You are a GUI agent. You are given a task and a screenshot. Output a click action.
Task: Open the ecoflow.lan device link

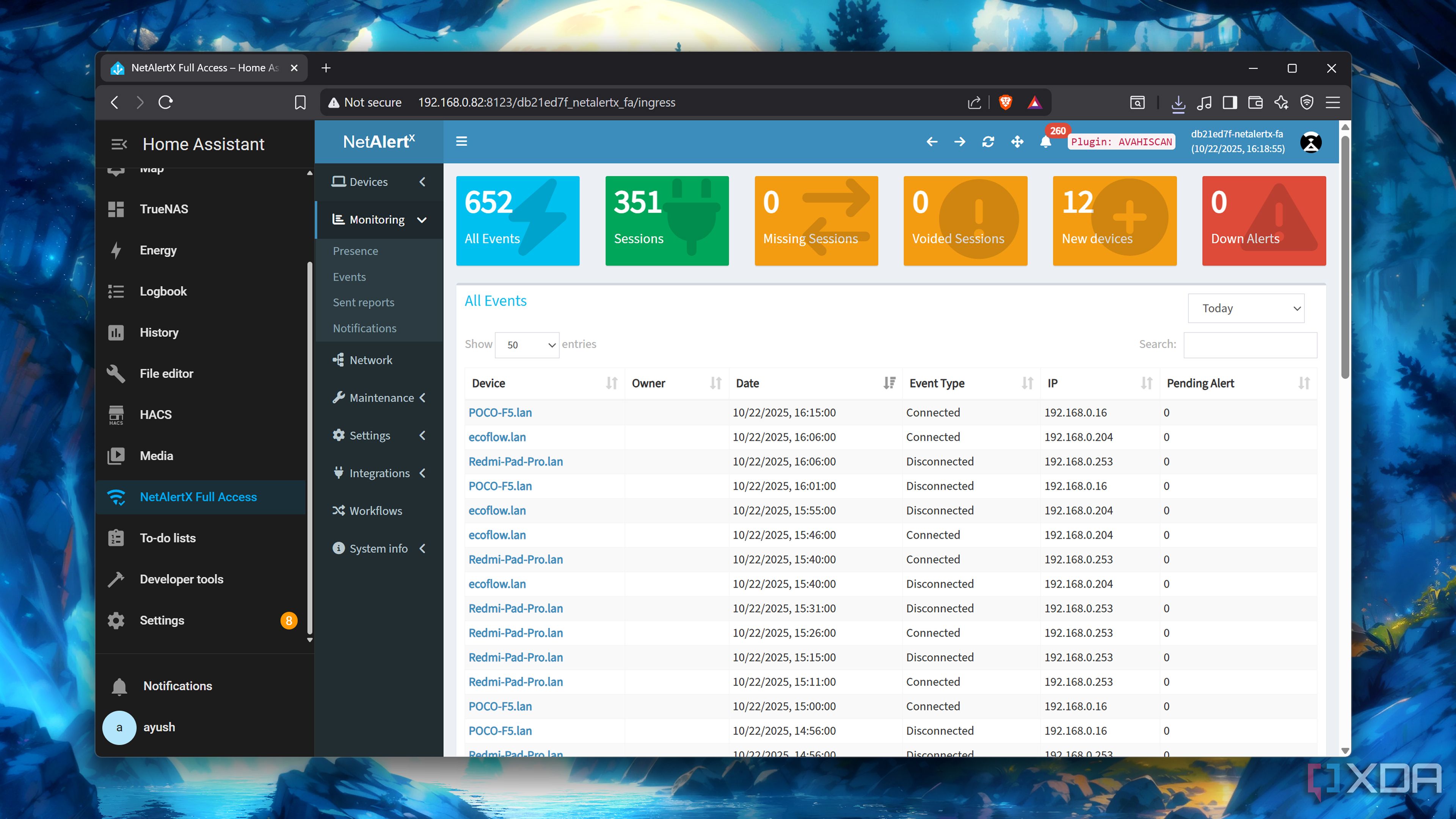click(x=497, y=437)
